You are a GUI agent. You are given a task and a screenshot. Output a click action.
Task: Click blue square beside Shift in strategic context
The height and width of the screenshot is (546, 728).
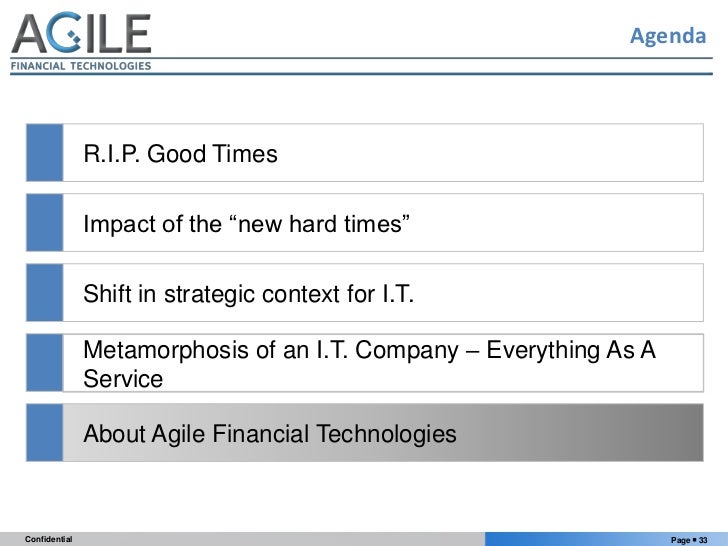(x=45, y=292)
